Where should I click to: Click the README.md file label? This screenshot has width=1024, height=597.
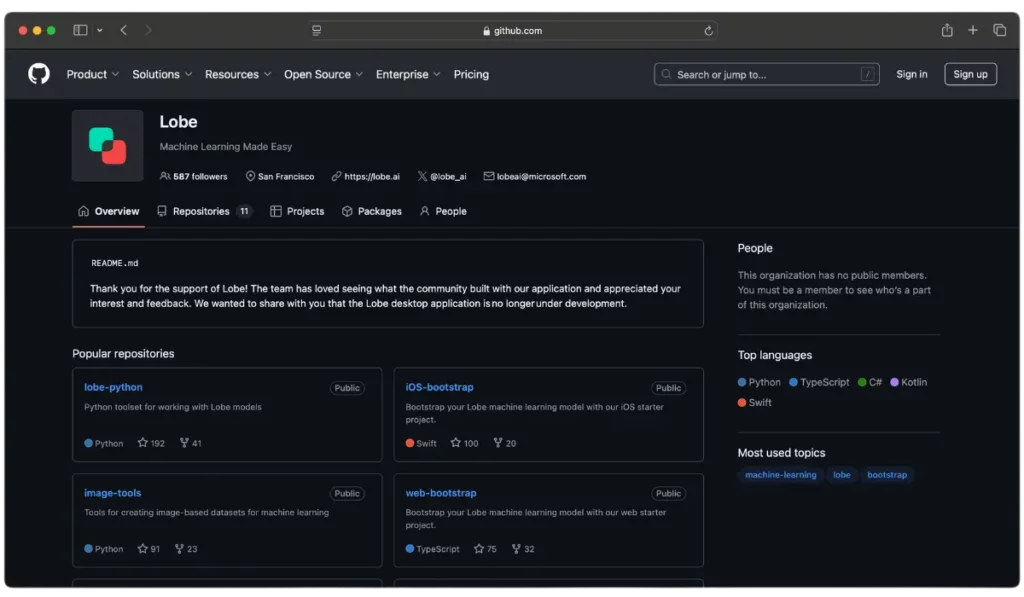114,263
